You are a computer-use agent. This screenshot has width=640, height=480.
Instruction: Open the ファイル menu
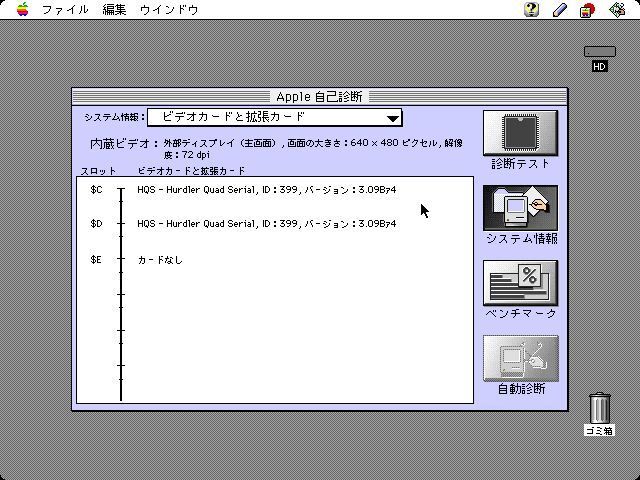coord(65,9)
